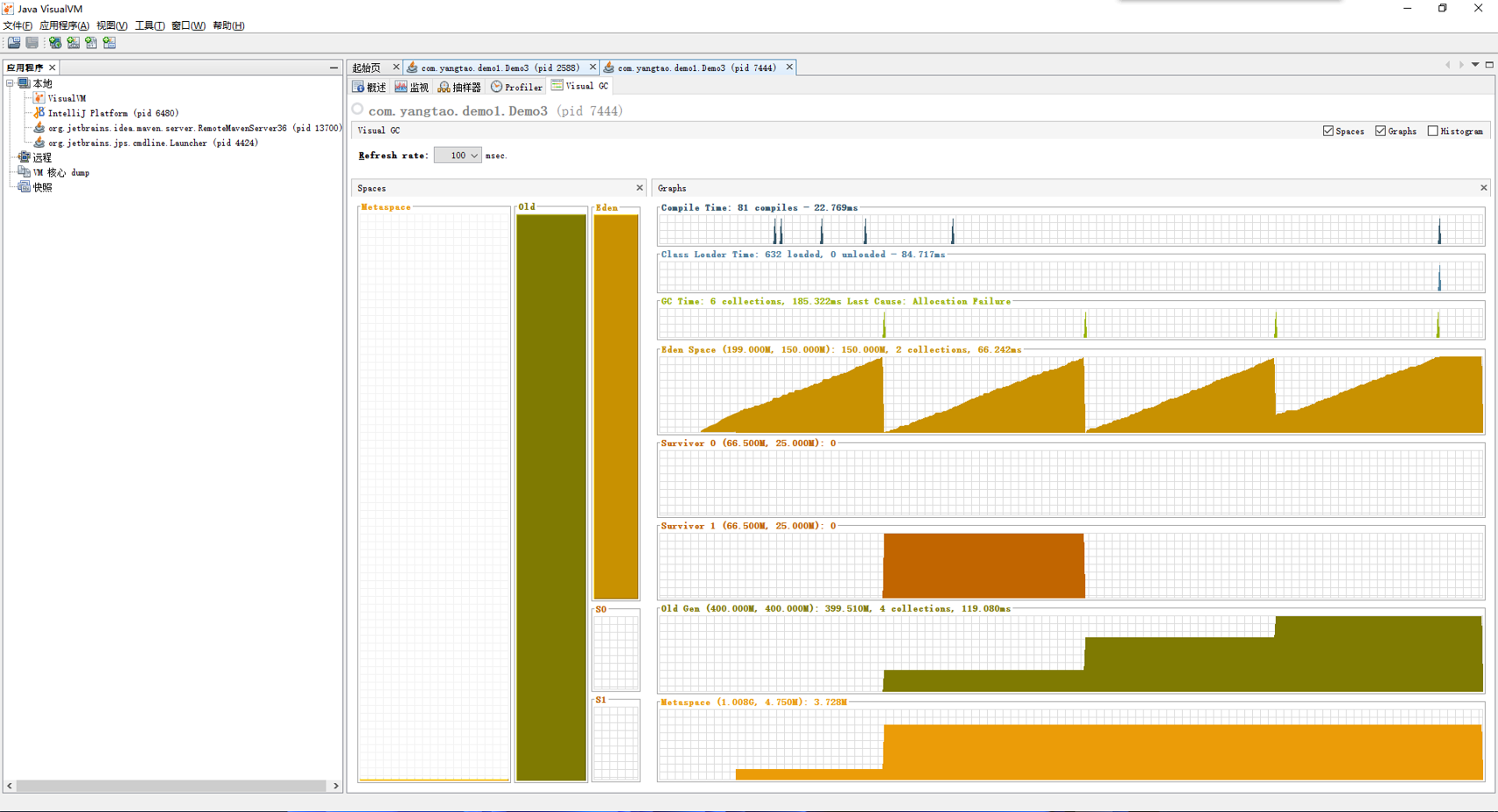Viewport: 1498px width, 812px height.
Task: Click the VM 核心 dump icon
Action: (x=24, y=172)
